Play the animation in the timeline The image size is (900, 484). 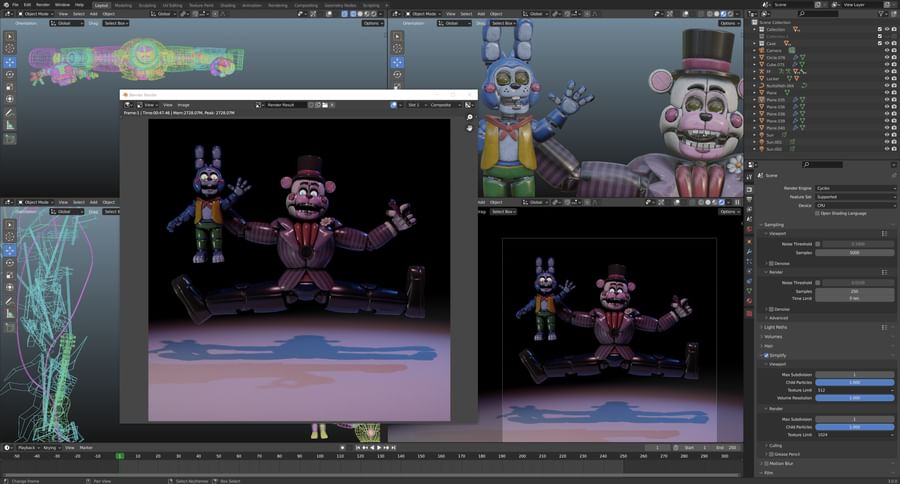[379, 447]
